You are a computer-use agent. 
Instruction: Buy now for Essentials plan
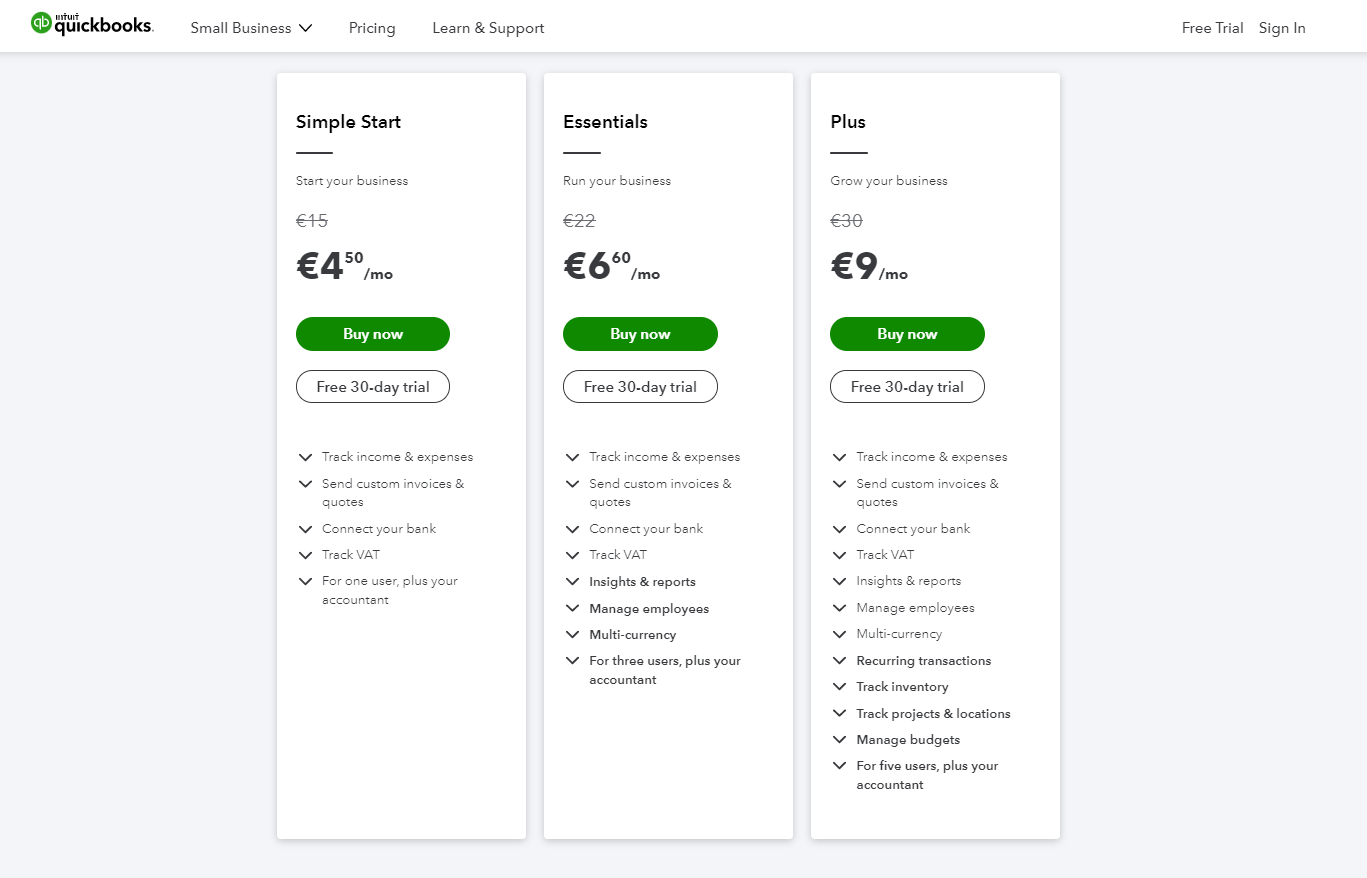(640, 334)
